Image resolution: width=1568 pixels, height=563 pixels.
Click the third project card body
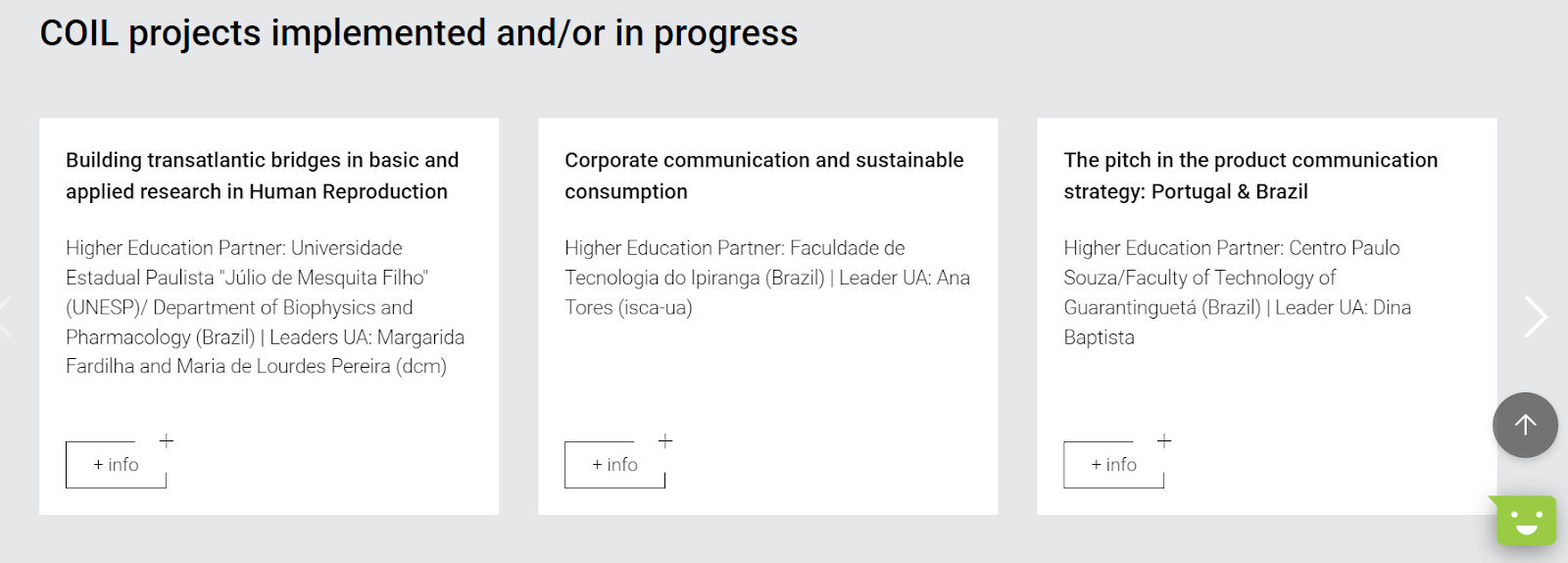click(1266, 317)
